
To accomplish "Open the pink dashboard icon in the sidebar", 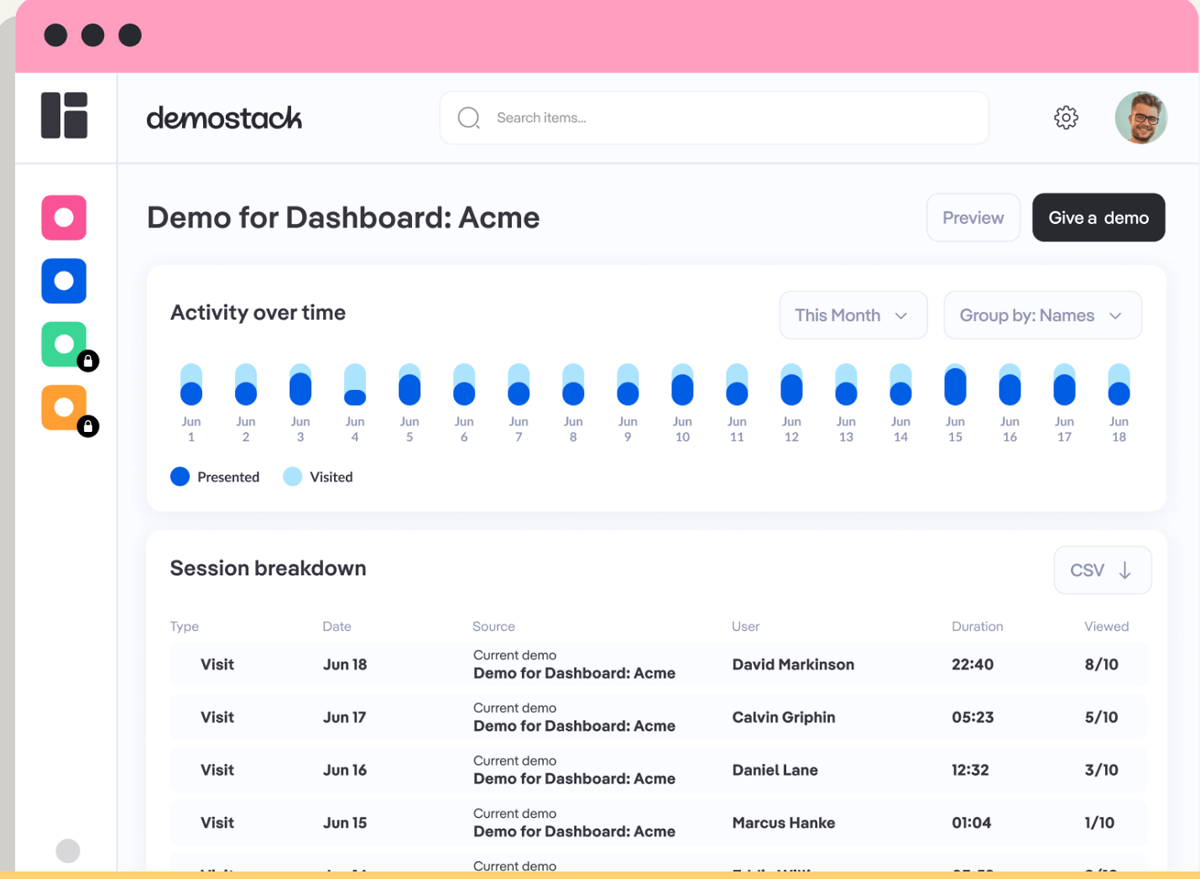I will point(63,218).
